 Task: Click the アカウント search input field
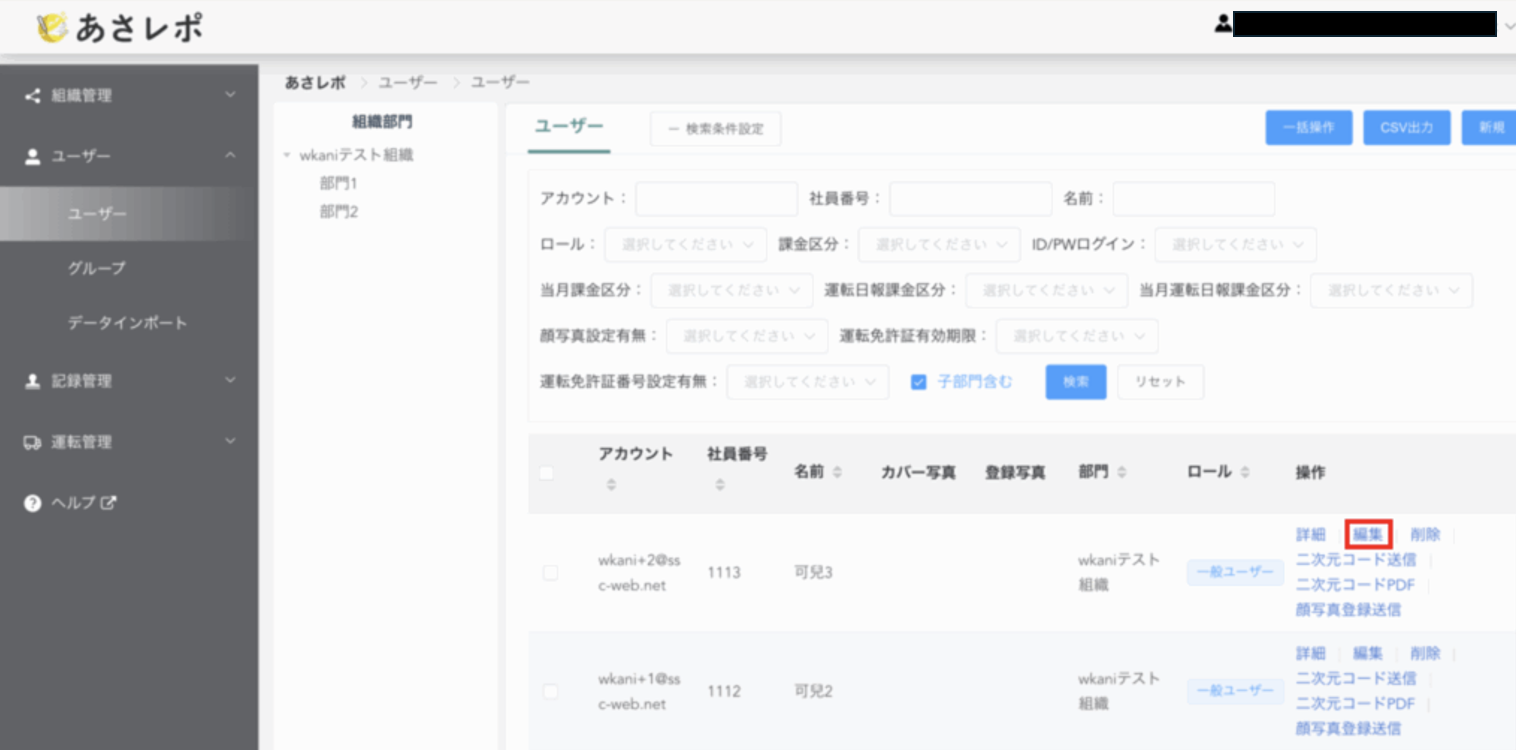click(x=716, y=199)
